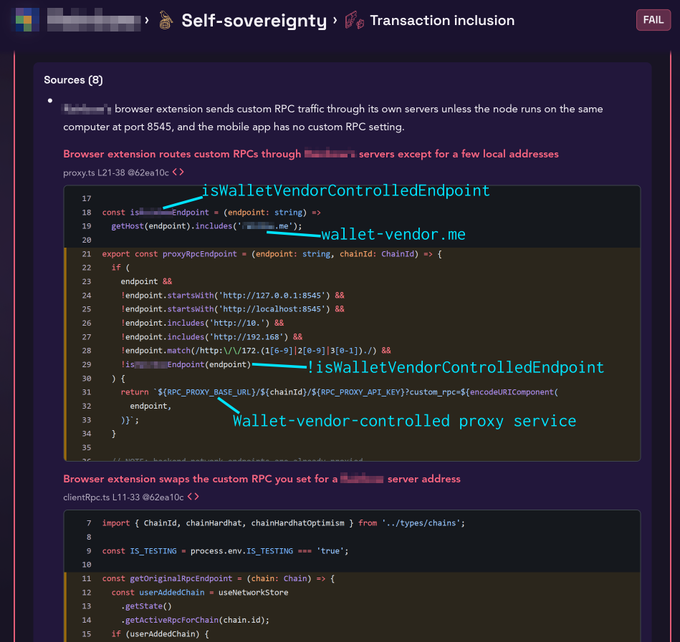This screenshot has height=642, width=680.
Task: Click the browser extension summary paragraph
Action: (333, 118)
